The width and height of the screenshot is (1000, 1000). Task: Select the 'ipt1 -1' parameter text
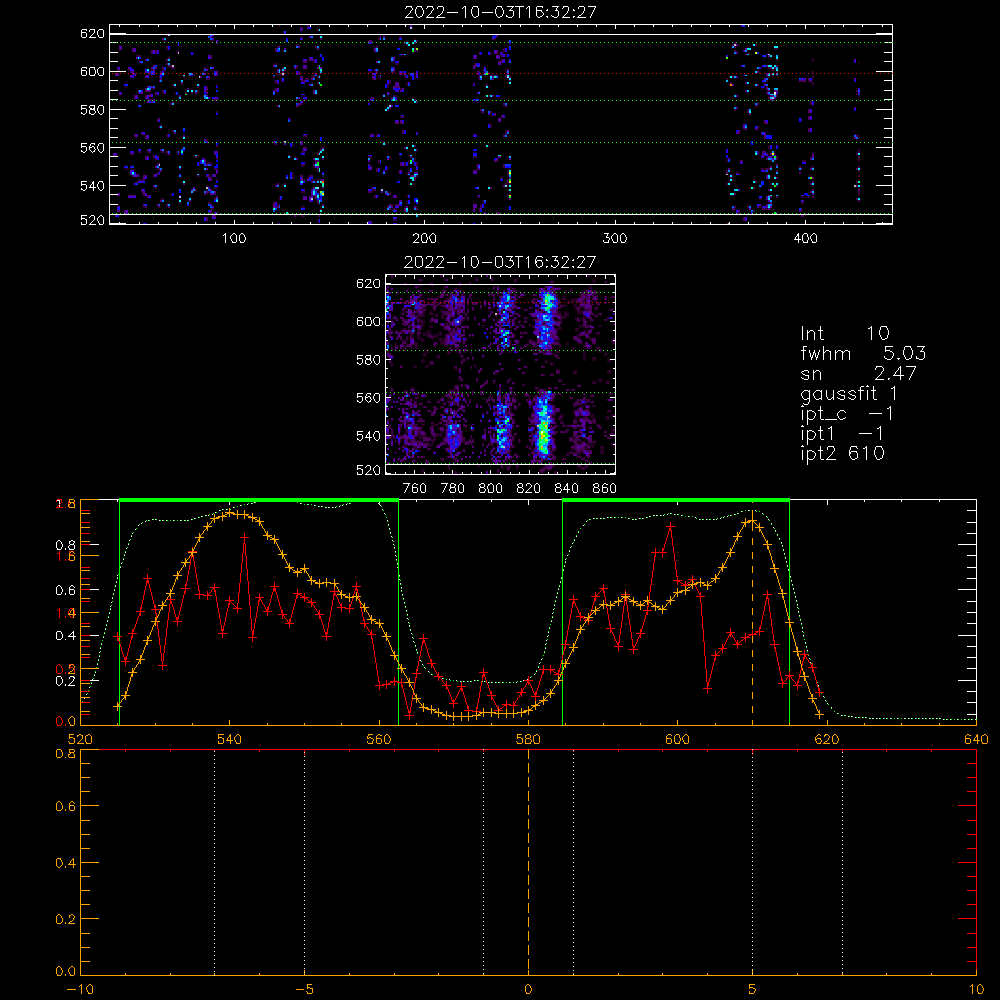(x=842, y=434)
